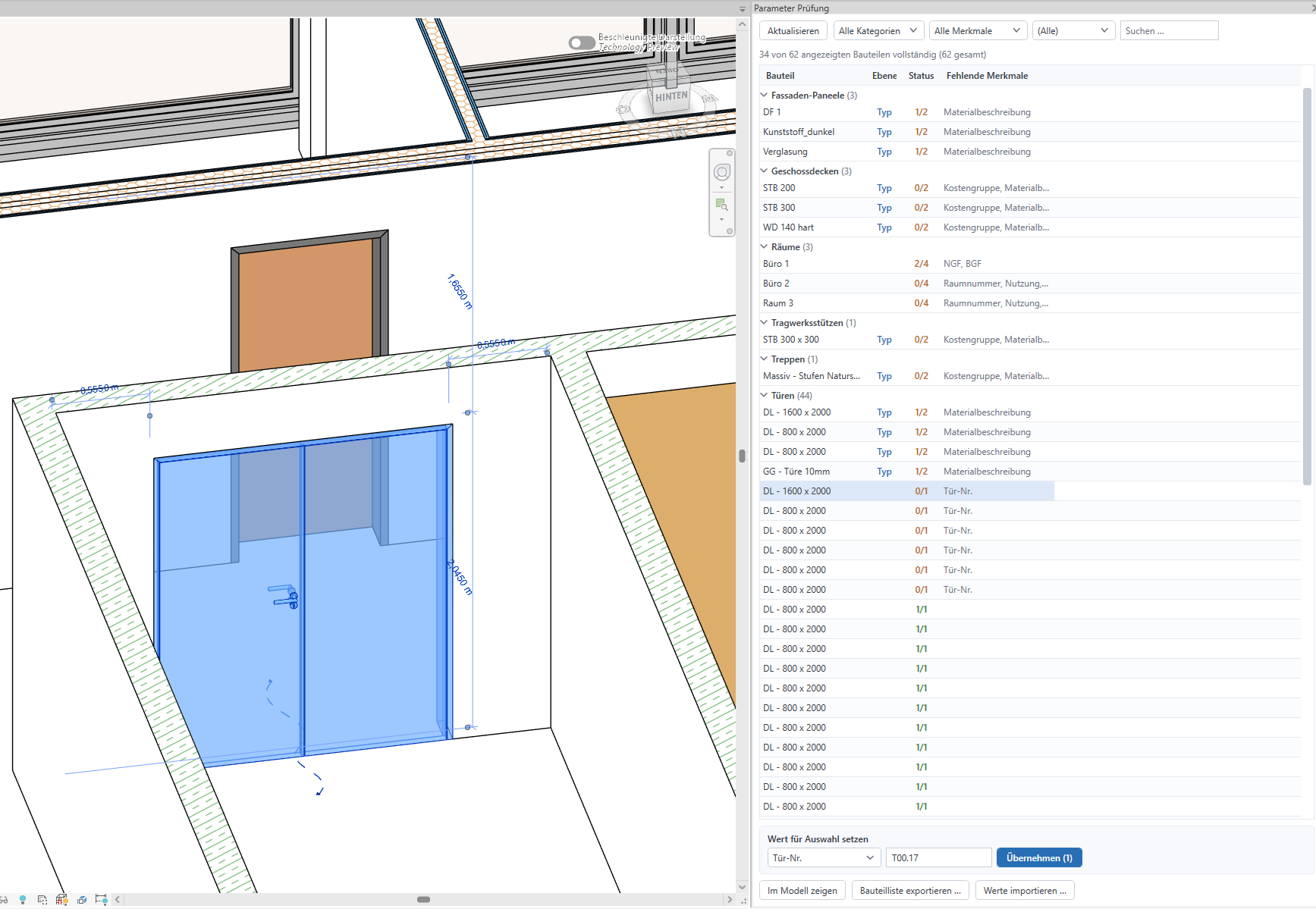Collapse the Tragwerksstützen group

[764, 323]
